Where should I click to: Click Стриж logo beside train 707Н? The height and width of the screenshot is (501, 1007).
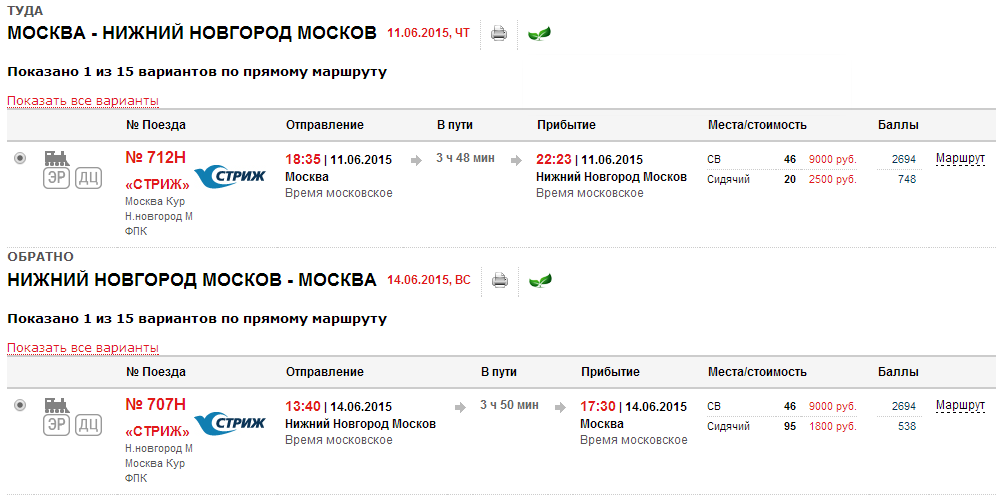click(x=229, y=423)
